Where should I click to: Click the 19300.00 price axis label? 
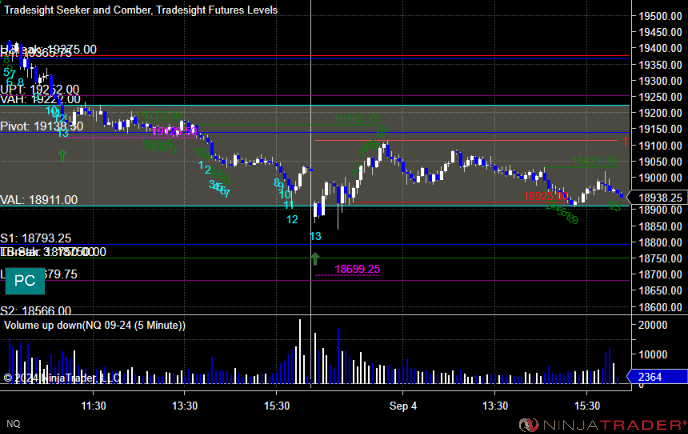(660, 81)
